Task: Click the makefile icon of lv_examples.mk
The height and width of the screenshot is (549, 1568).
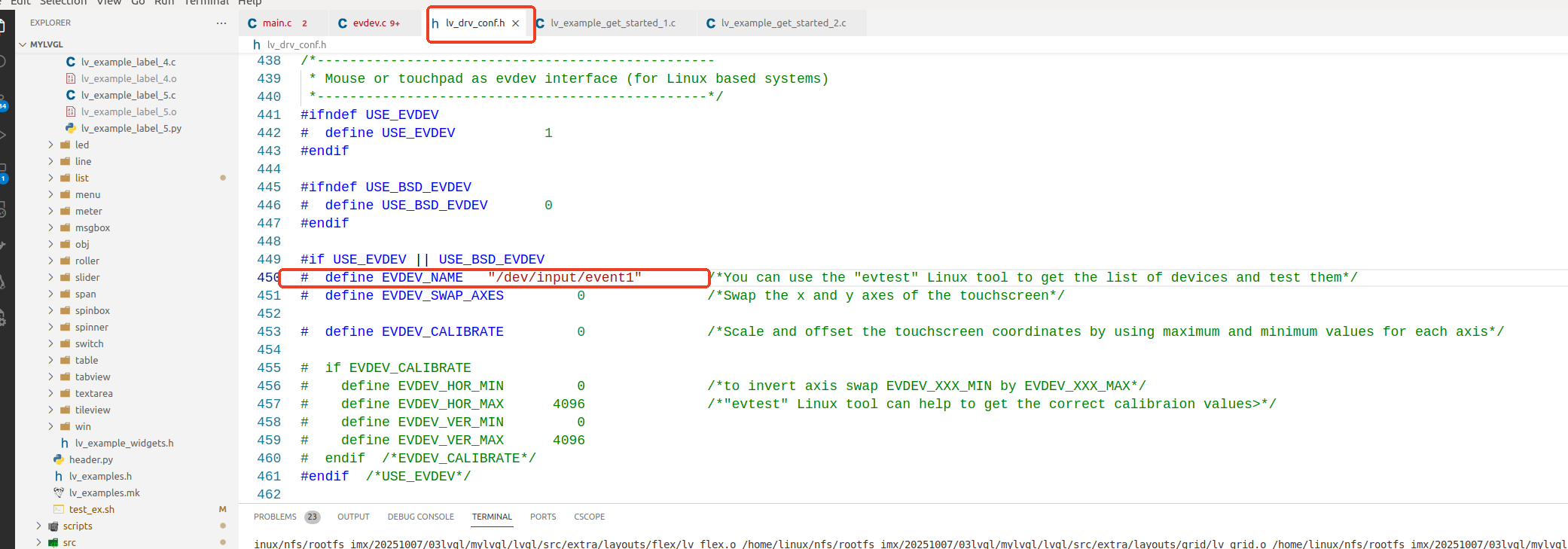Action: coord(59,493)
